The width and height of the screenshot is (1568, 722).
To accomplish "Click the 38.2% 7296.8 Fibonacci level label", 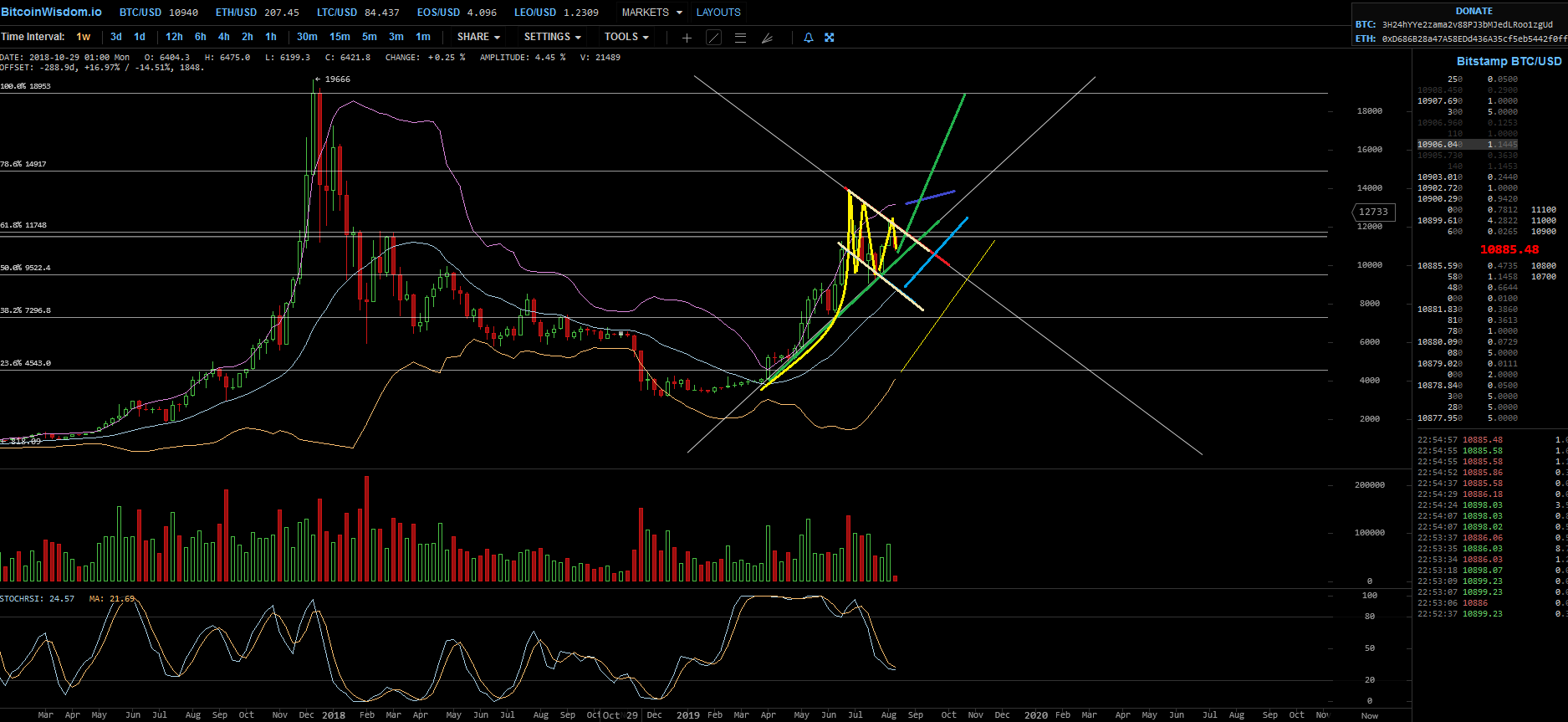I will point(25,310).
